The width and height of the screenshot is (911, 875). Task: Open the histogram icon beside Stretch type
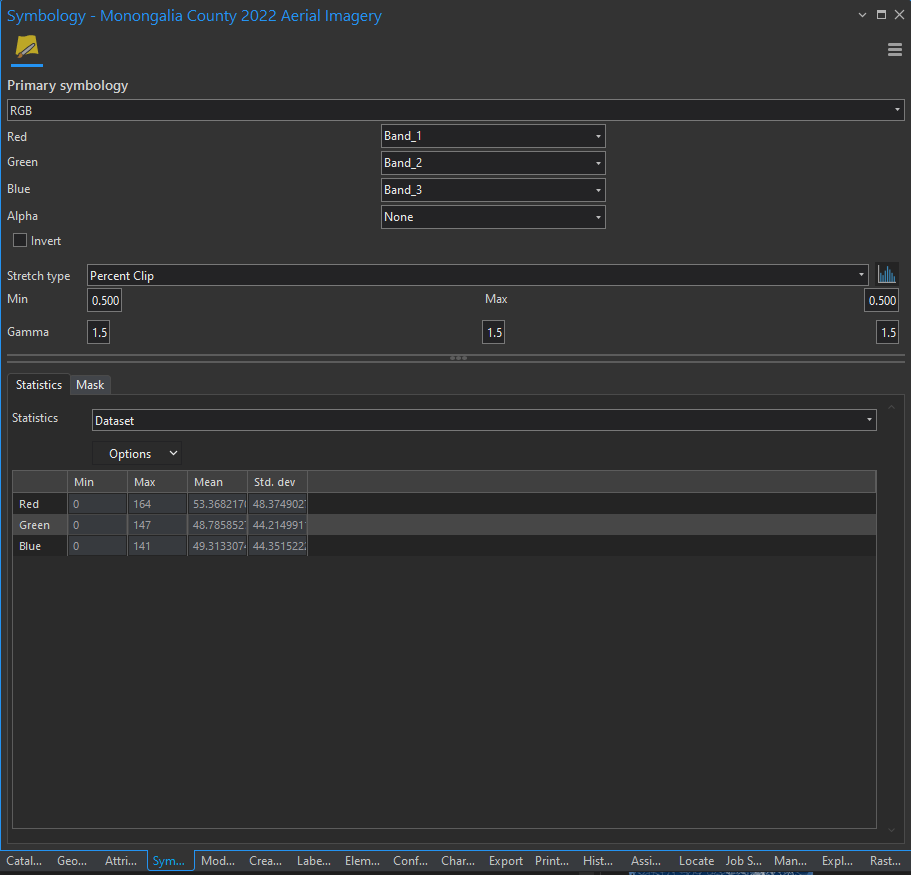coord(887,275)
